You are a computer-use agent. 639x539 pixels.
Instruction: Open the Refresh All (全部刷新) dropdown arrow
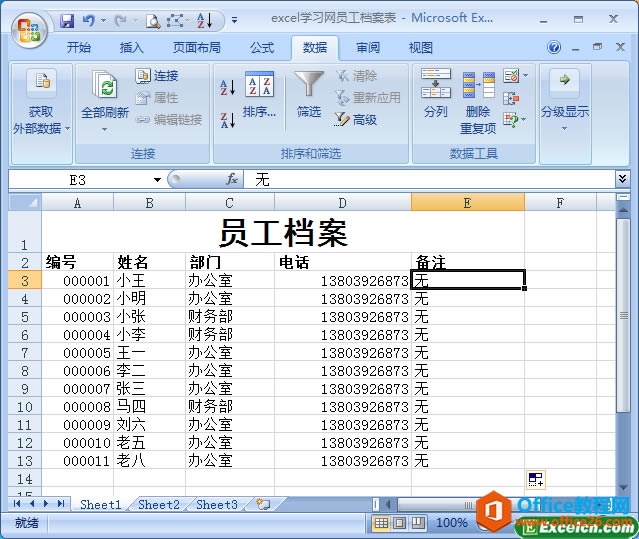pos(104,129)
